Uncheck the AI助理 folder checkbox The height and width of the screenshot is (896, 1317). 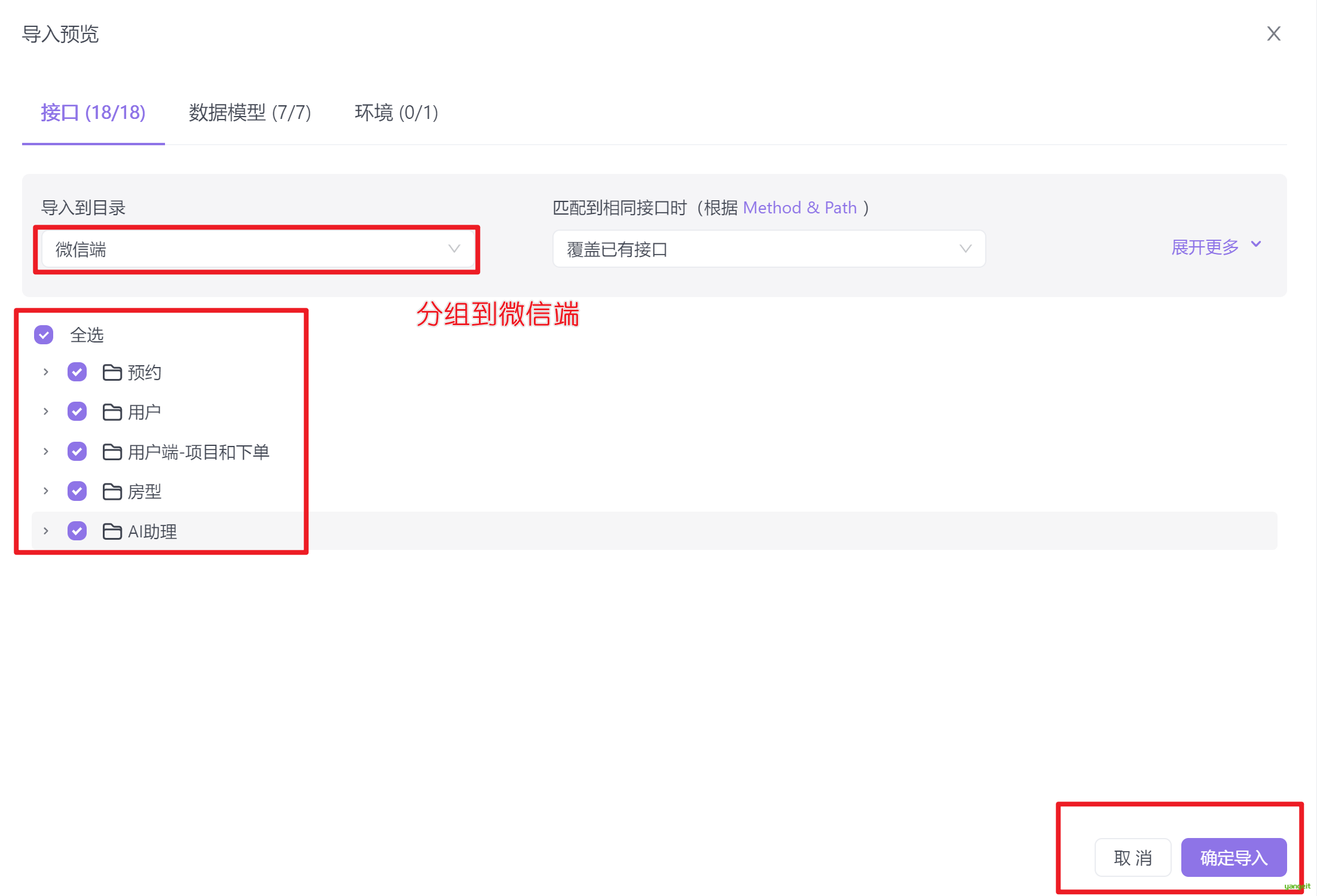tap(77, 531)
